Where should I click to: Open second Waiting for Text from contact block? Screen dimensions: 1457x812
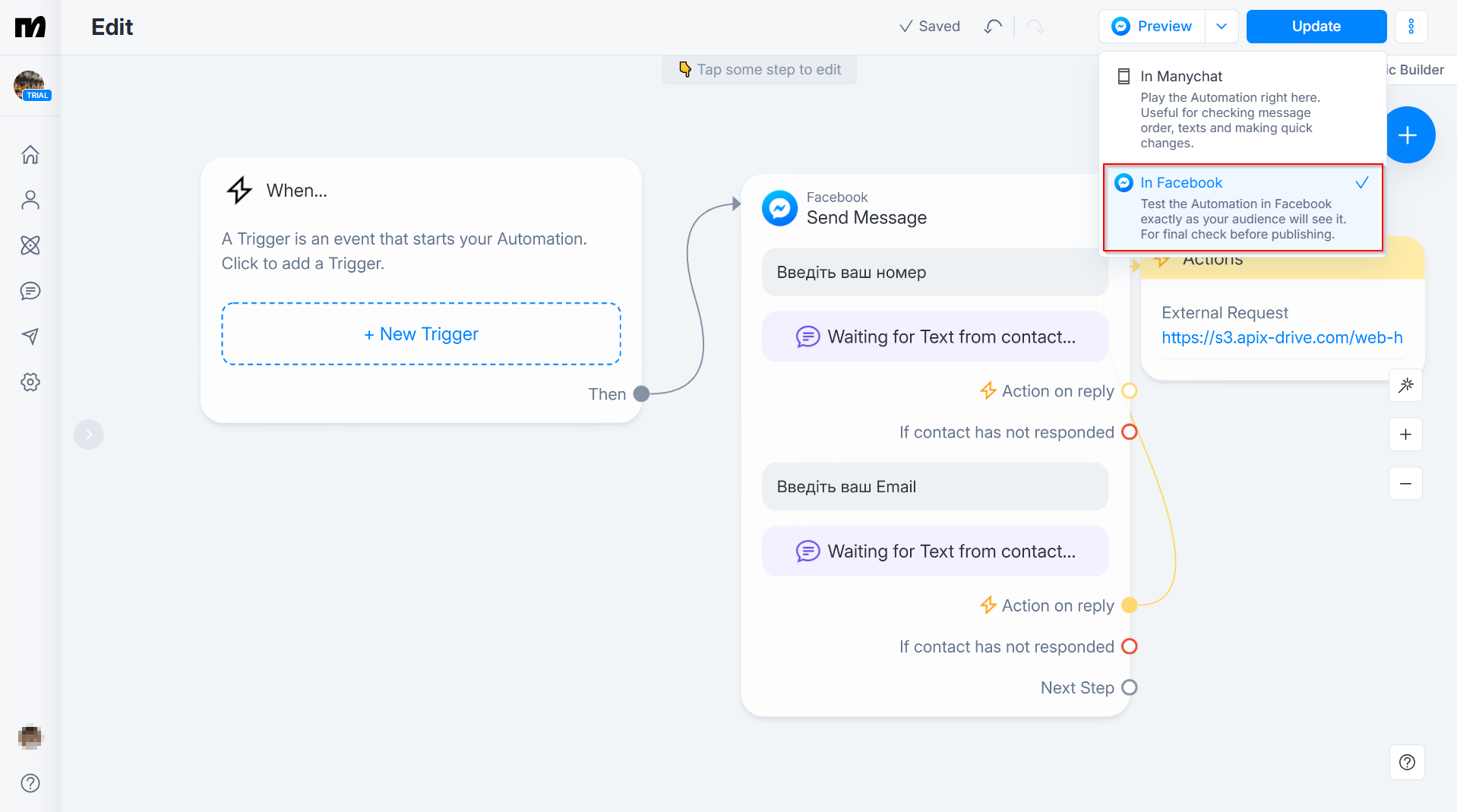pos(934,551)
